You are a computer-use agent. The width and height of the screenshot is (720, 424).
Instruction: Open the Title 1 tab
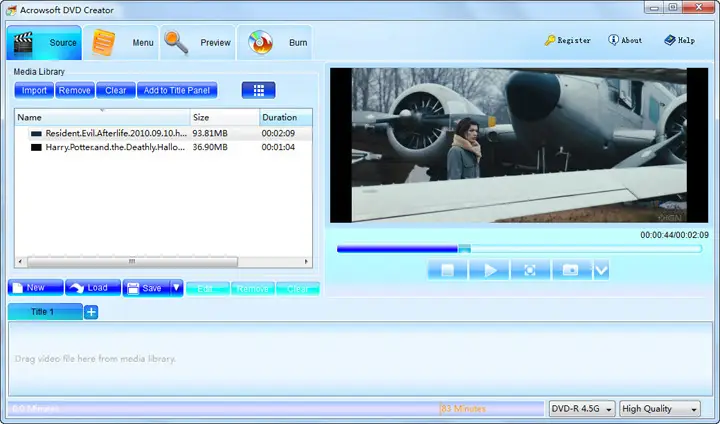tap(45, 312)
